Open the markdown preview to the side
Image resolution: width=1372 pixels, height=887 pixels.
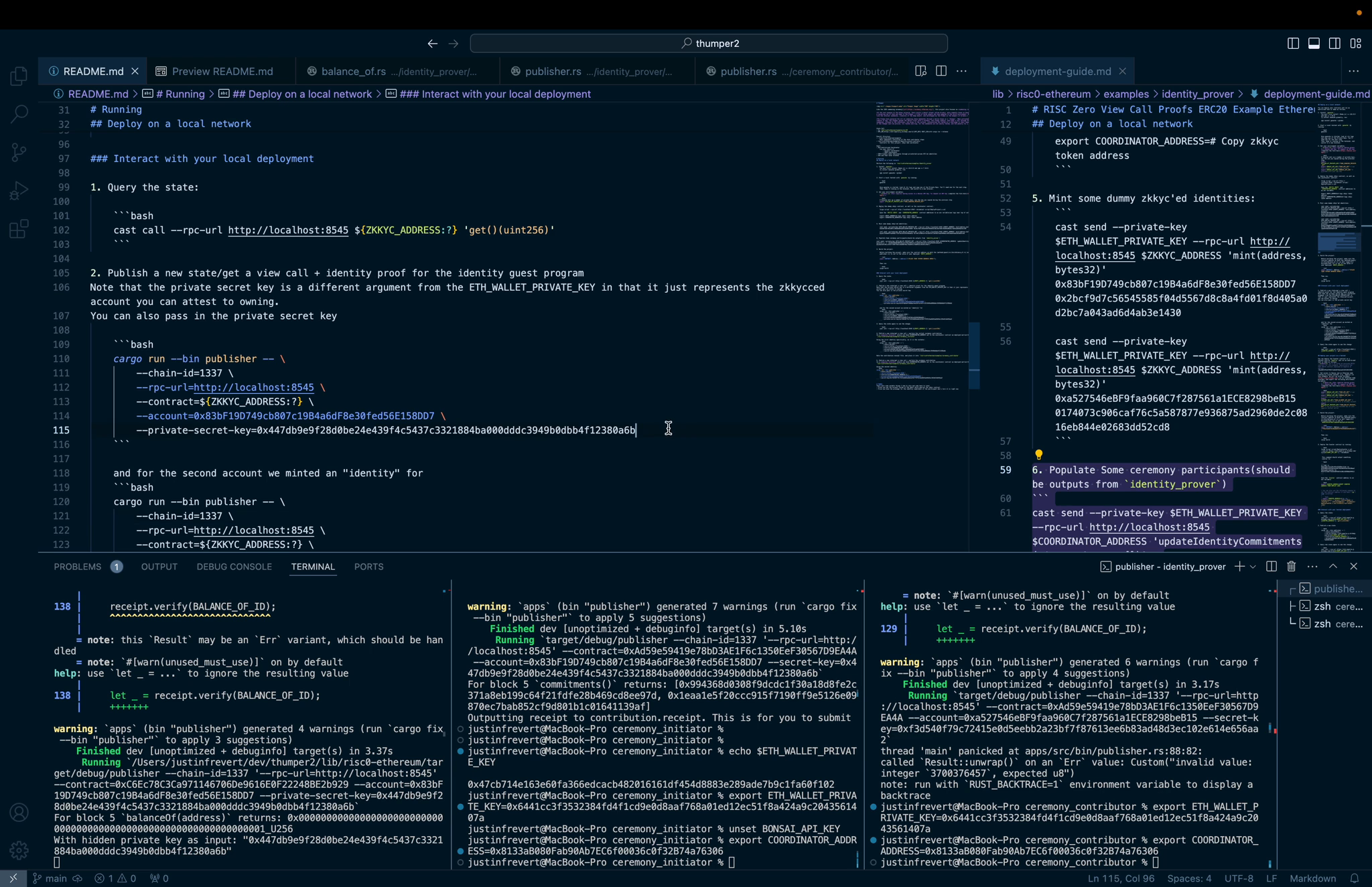920,71
